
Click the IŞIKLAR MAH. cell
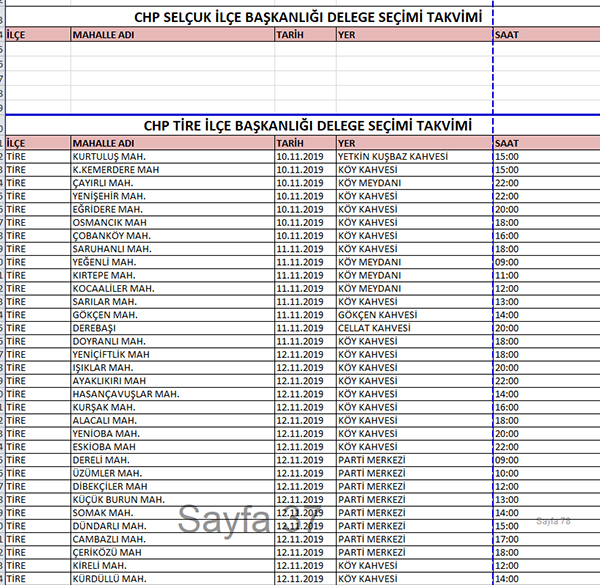(x=173, y=368)
